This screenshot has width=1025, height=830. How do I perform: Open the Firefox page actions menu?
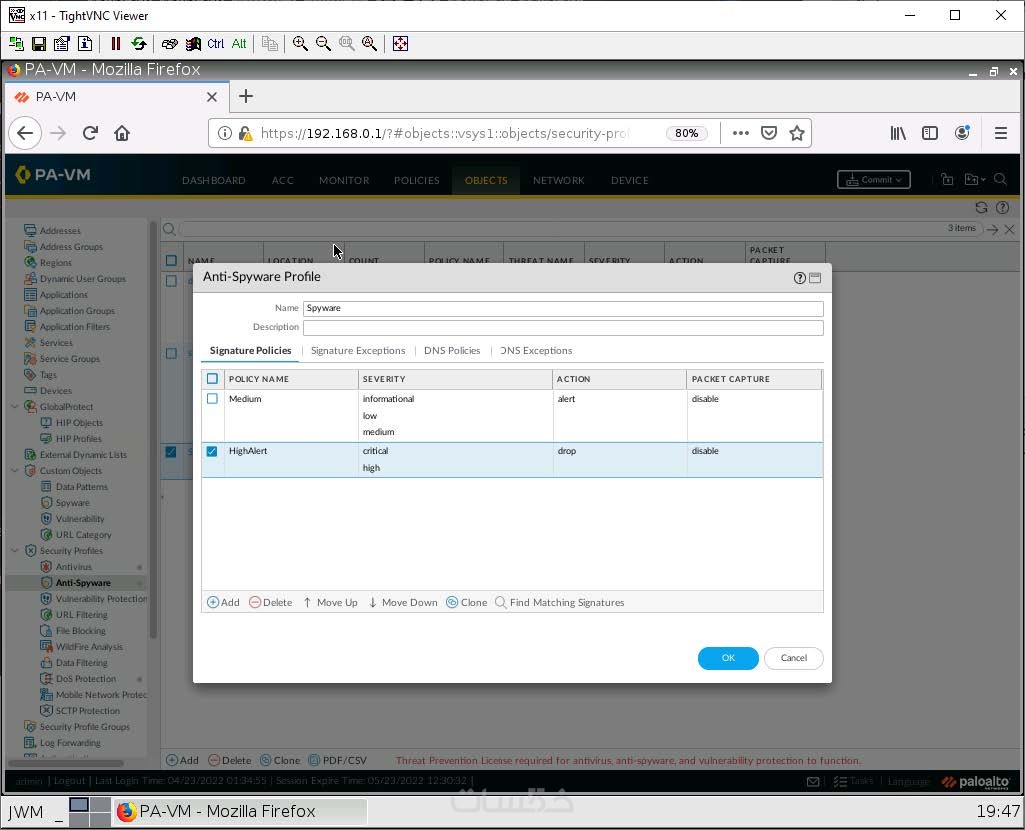click(740, 133)
